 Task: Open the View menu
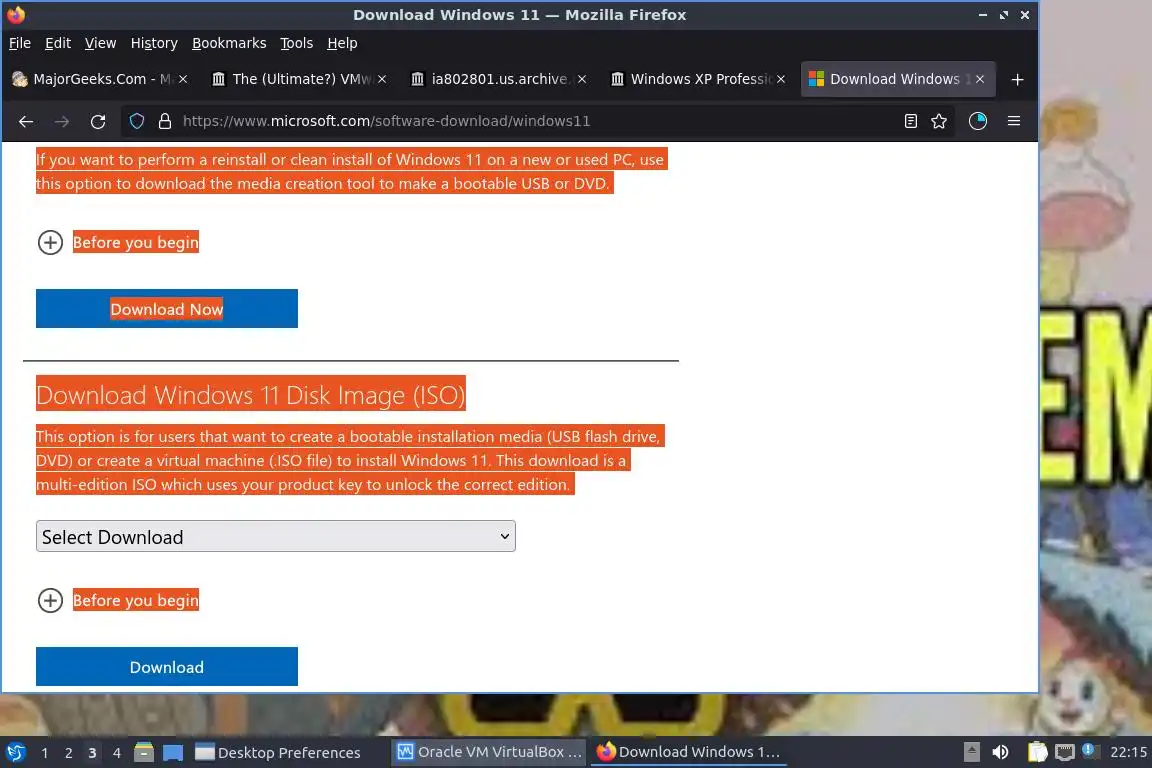pyautogui.click(x=100, y=43)
